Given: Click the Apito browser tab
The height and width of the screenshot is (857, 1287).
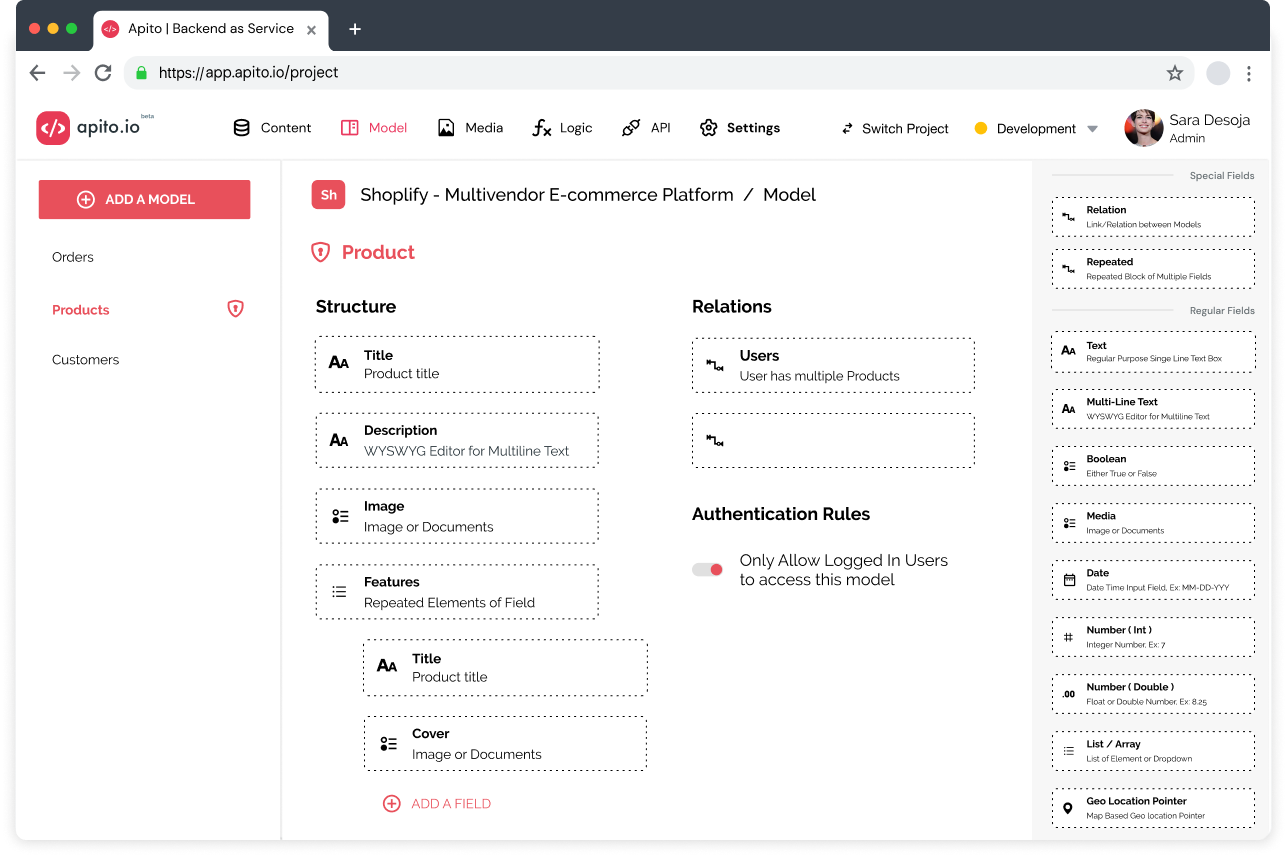Looking at the screenshot, I should pos(210,29).
